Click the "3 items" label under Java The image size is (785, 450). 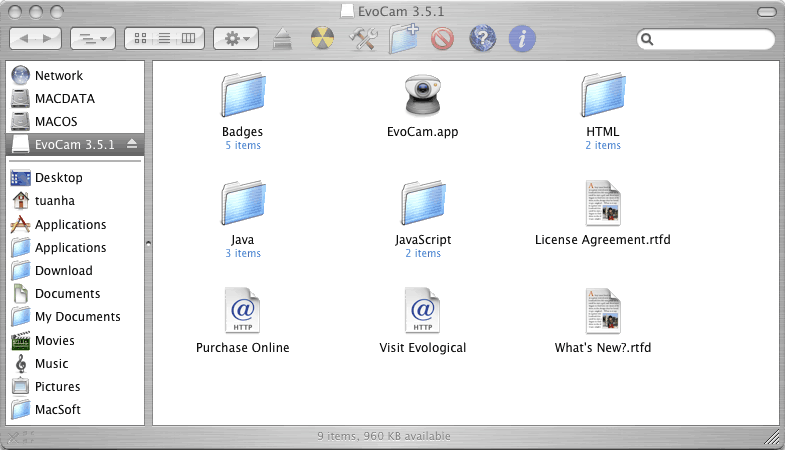point(243,254)
